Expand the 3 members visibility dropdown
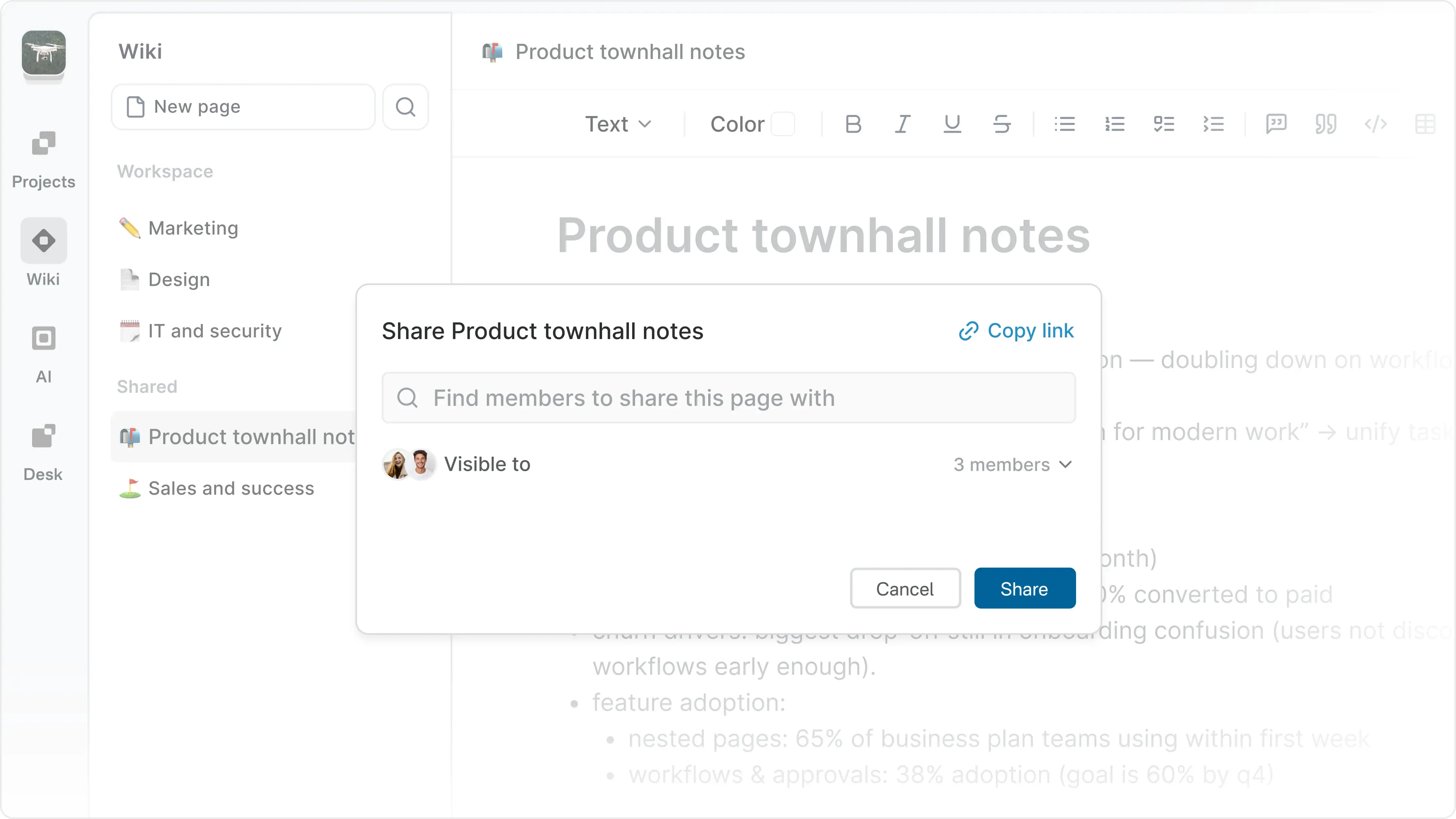Image resolution: width=1456 pixels, height=819 pixels. coord(1012,465)
